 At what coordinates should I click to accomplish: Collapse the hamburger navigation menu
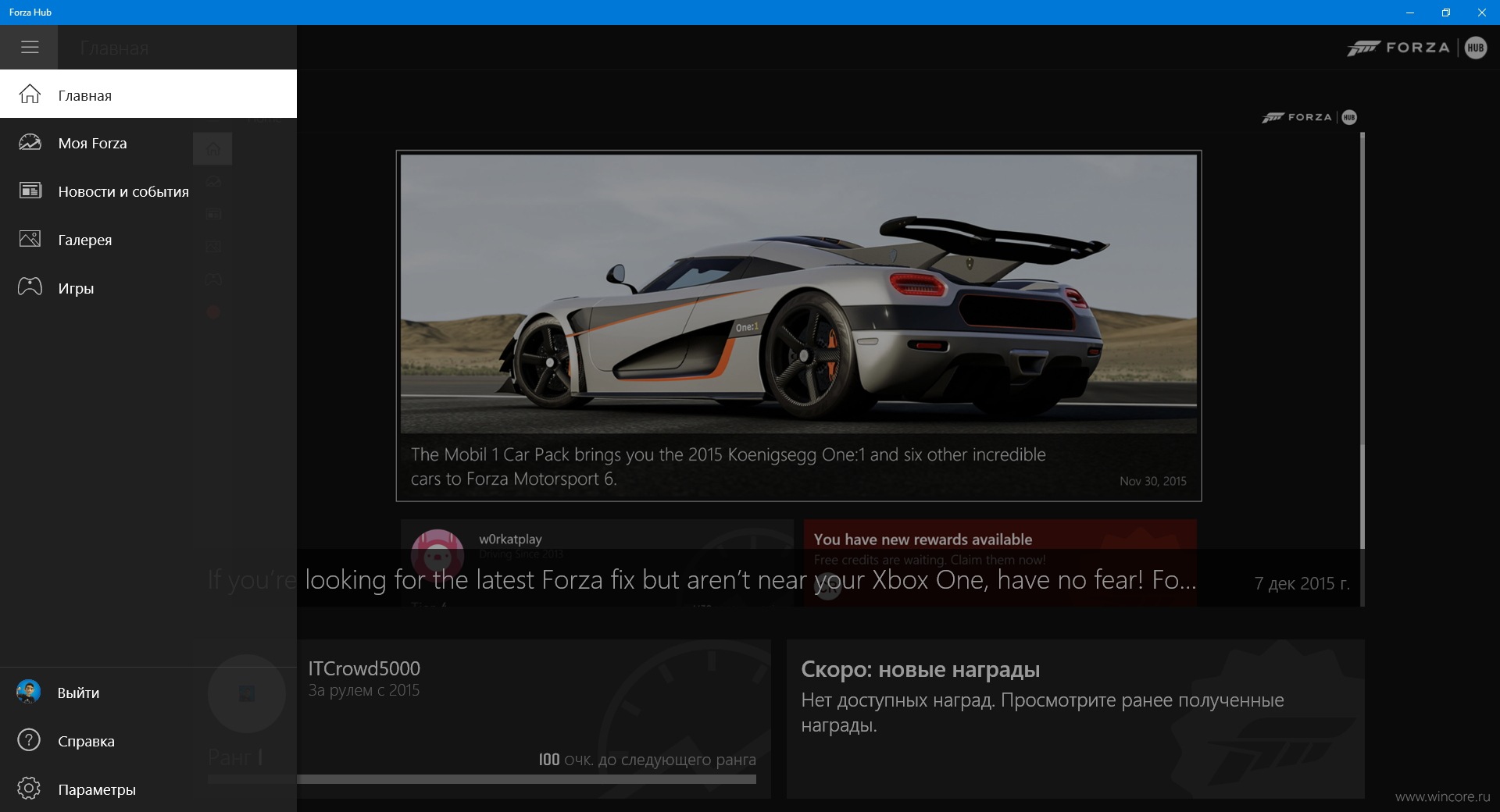coord(29,47)
